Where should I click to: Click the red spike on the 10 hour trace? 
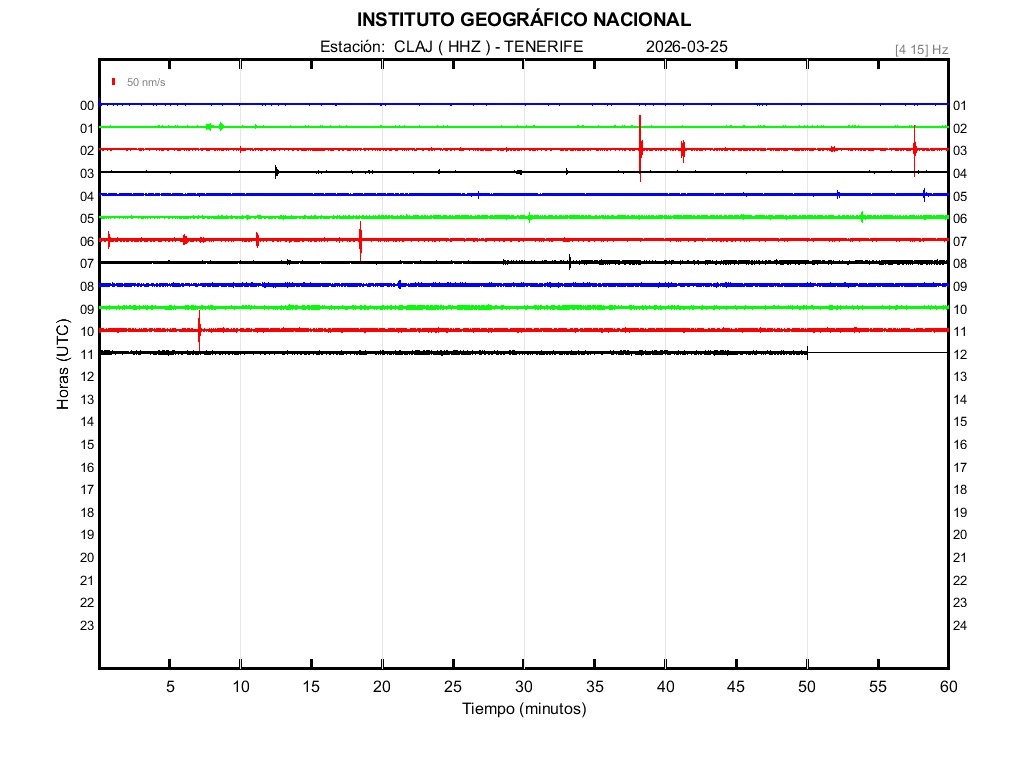tap(199, 329)
